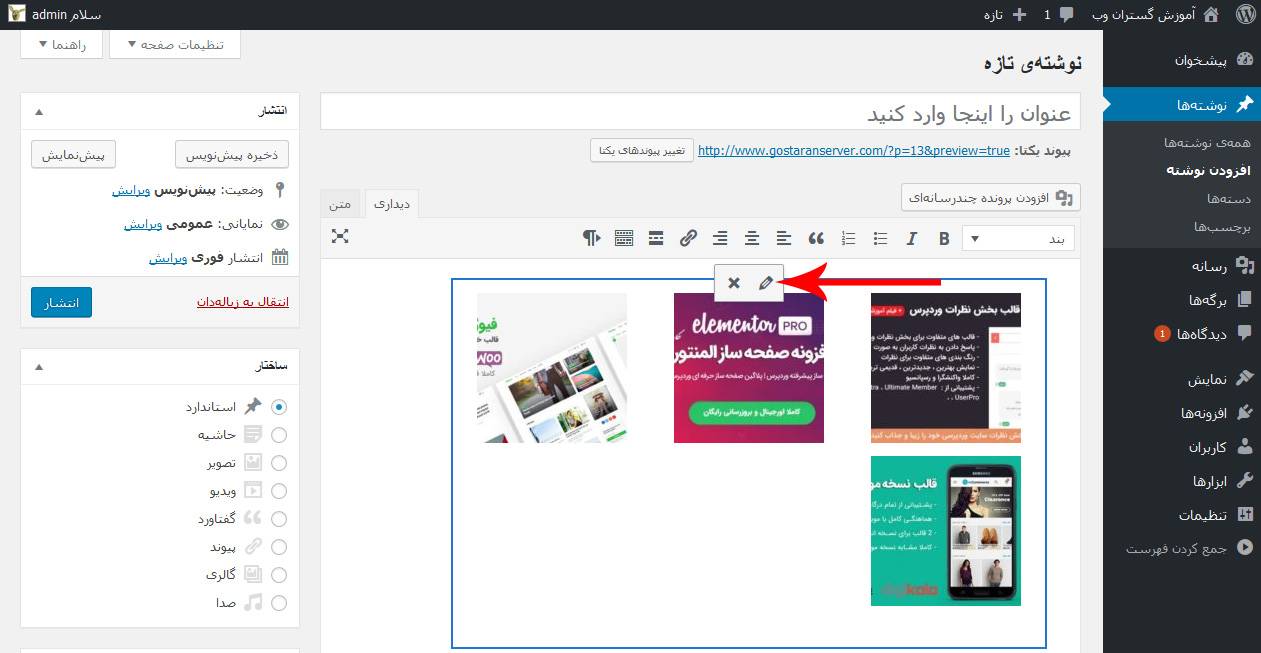Insert a blockquote using the quote icon
The height and width of the screenshot is (653, 1261).
click(x=816, y=238)
